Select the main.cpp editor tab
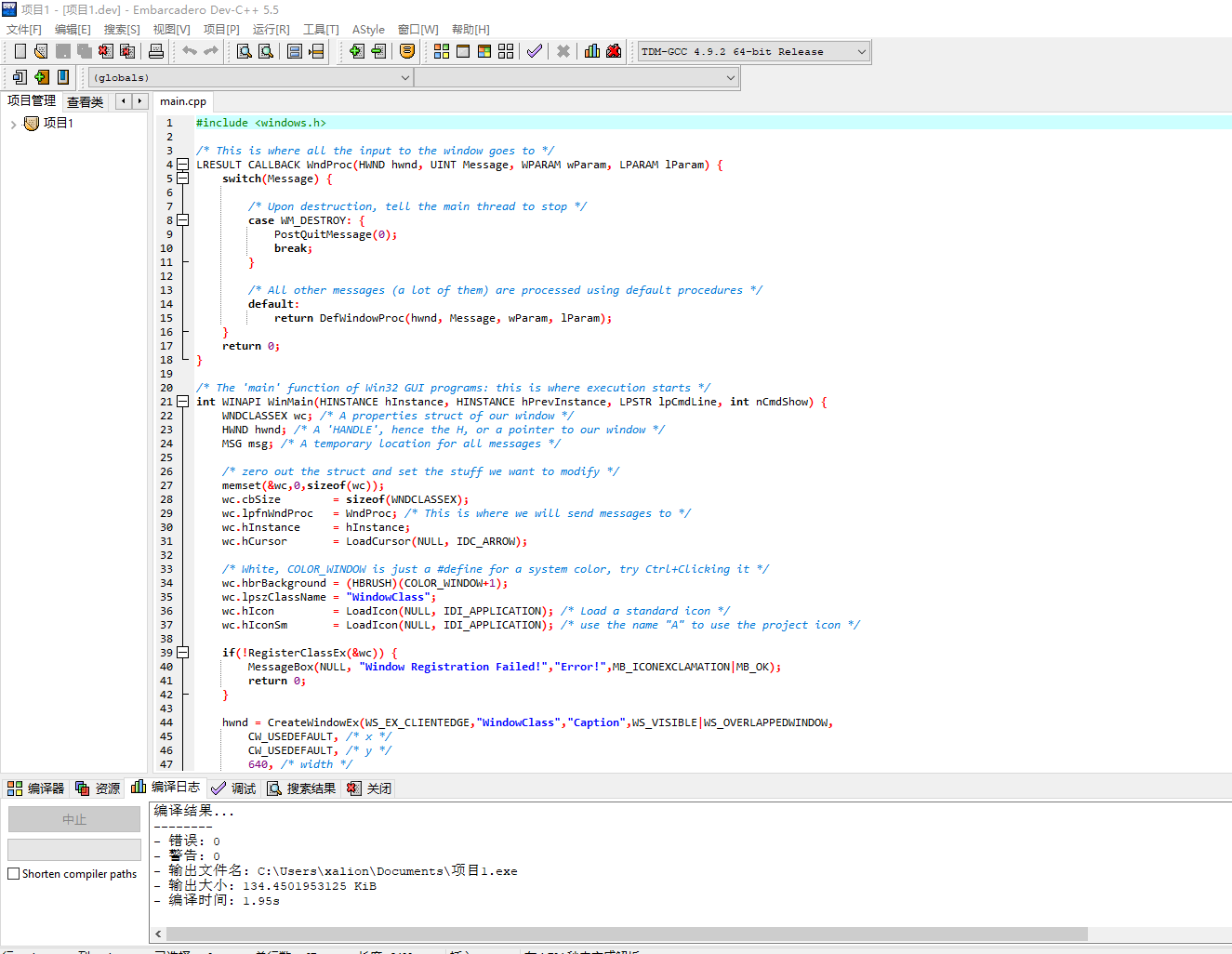This screenshot has height=954, width=1232. coord(183,101)
